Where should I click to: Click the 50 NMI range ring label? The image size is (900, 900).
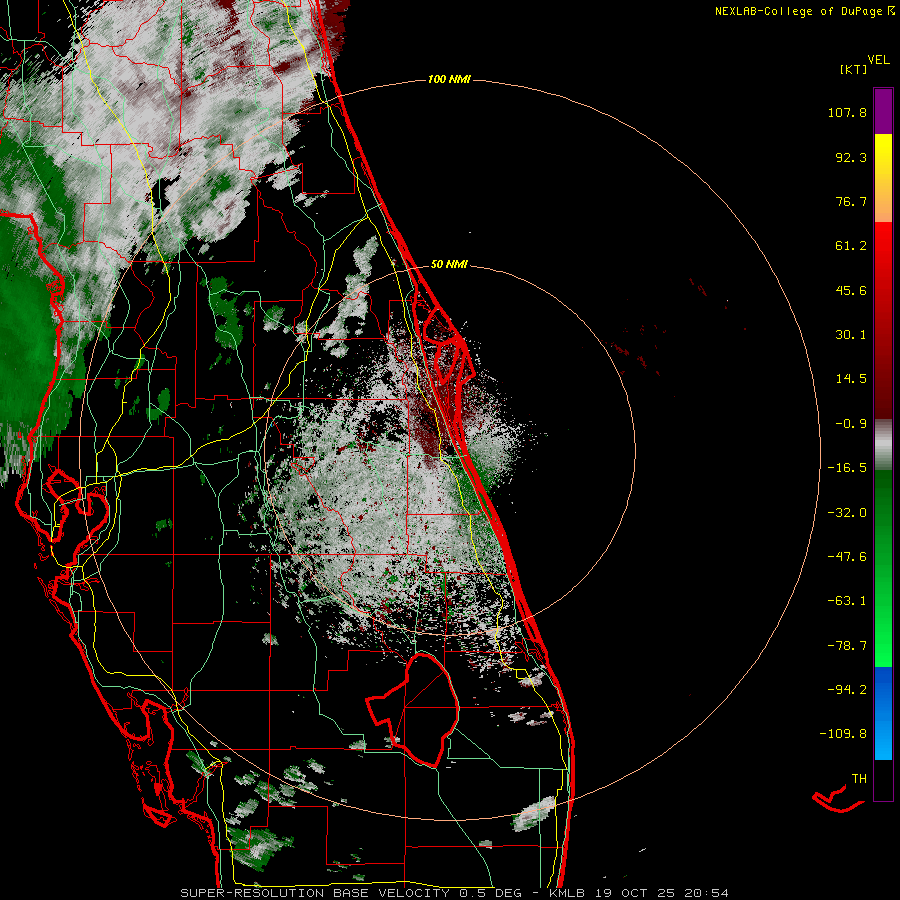click(449, 265)
